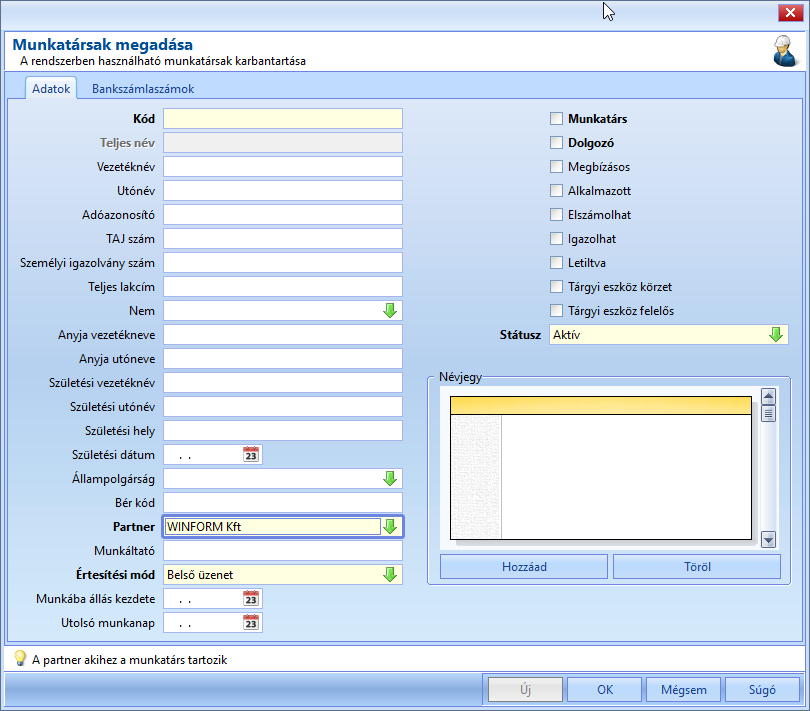Open the Bankszámlaszámok tab
The image size is (810, 711).
pyautogui.click(x=143, y=88)
